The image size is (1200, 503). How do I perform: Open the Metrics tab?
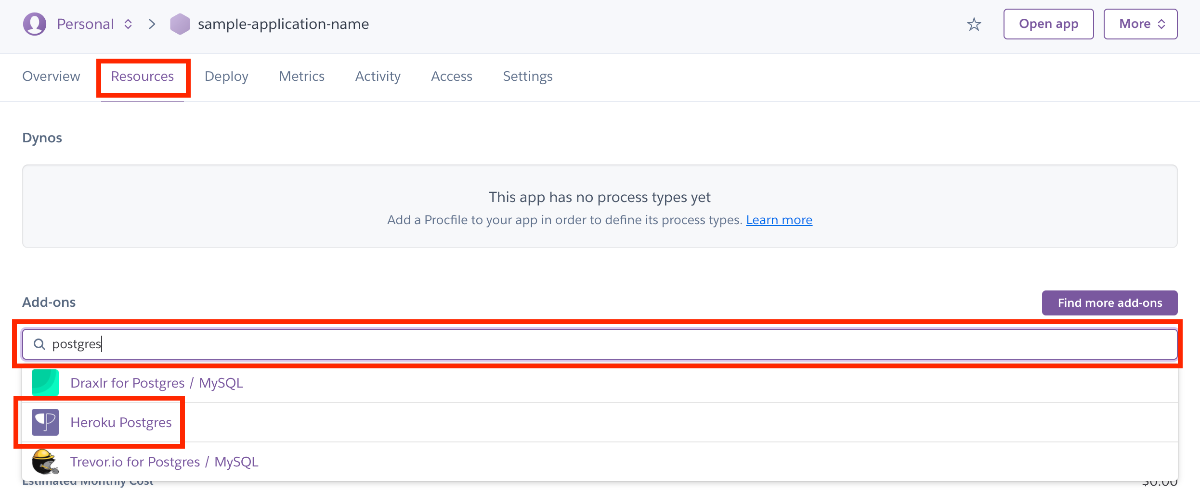click(301, 76)
